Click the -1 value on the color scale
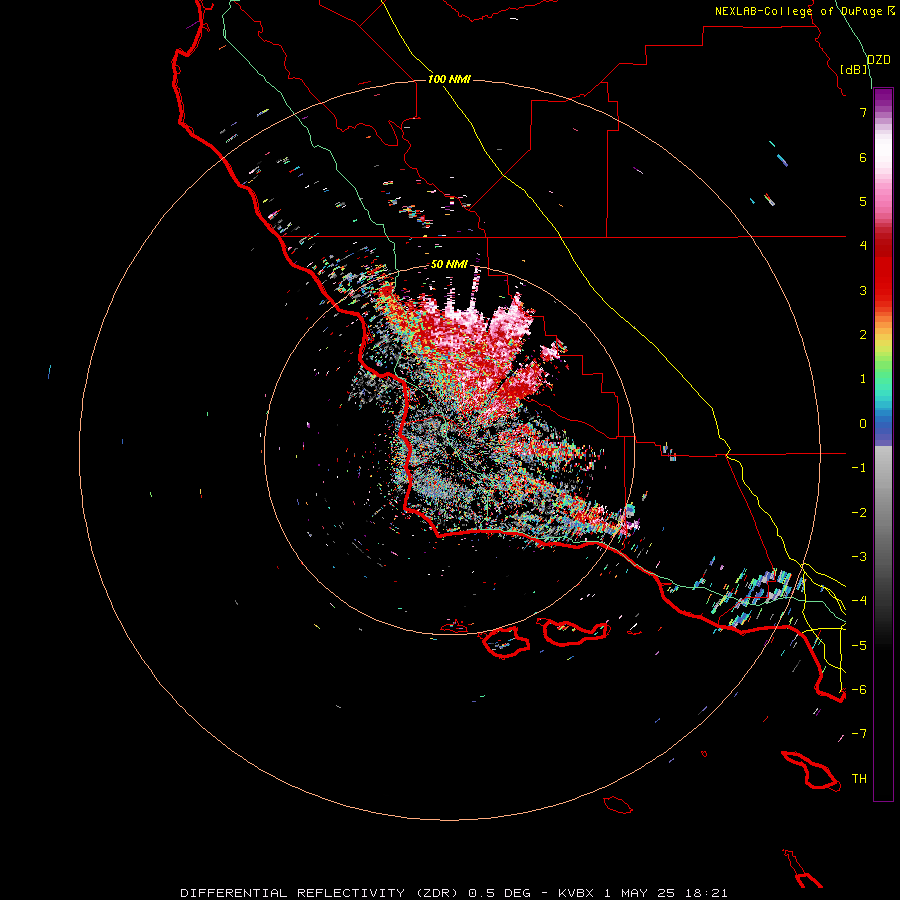The height and width of the screenshot is (900, 900). tap(859, 468)
